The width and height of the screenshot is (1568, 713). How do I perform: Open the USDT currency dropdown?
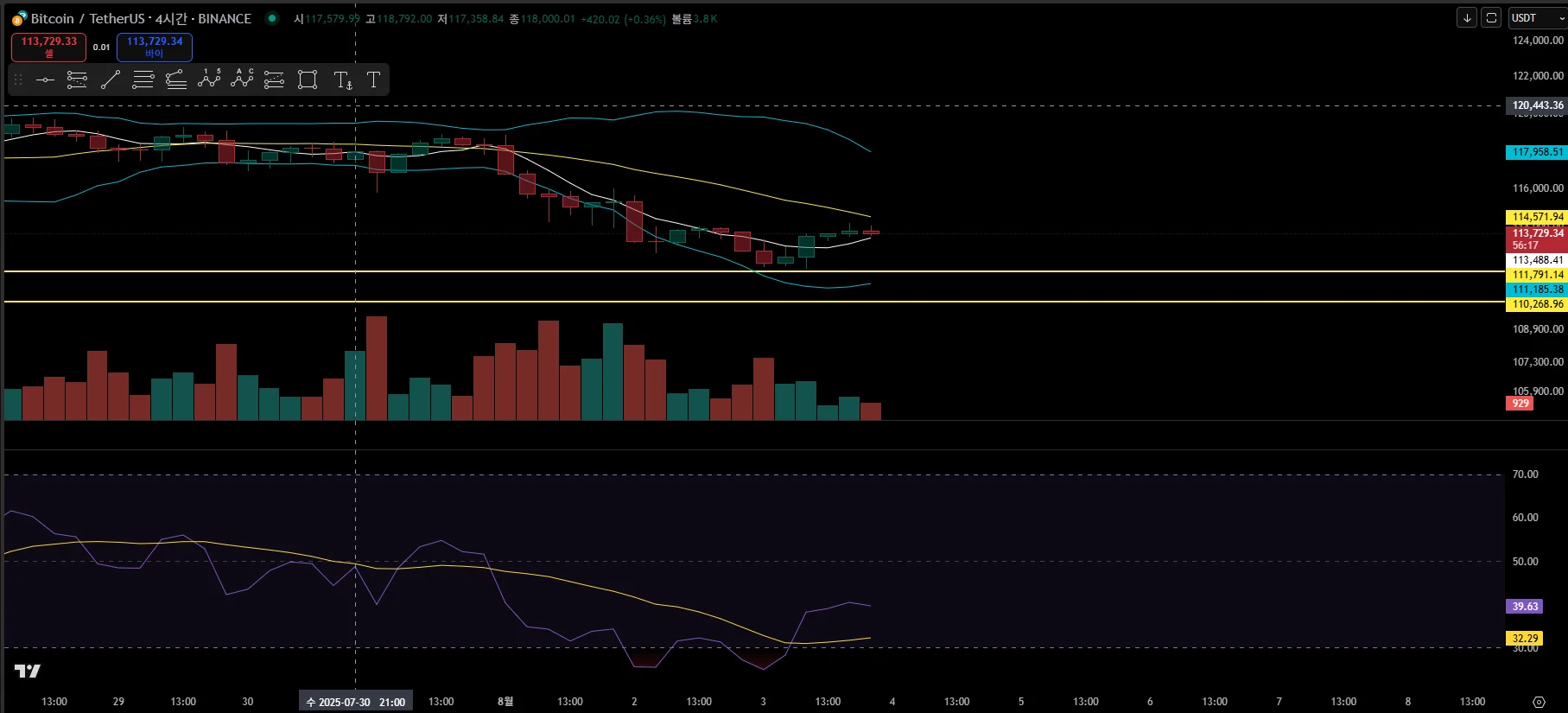tap(1536, 18)
